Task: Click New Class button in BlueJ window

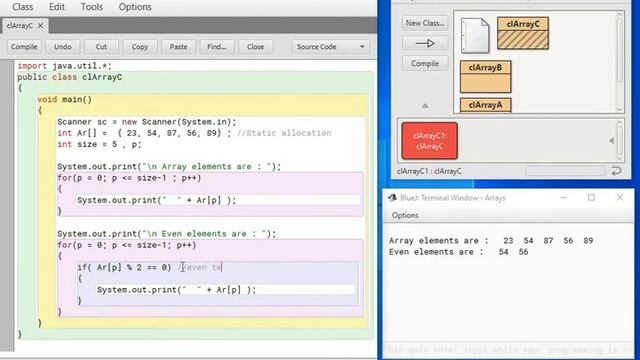Action: [x=425, y=23]
